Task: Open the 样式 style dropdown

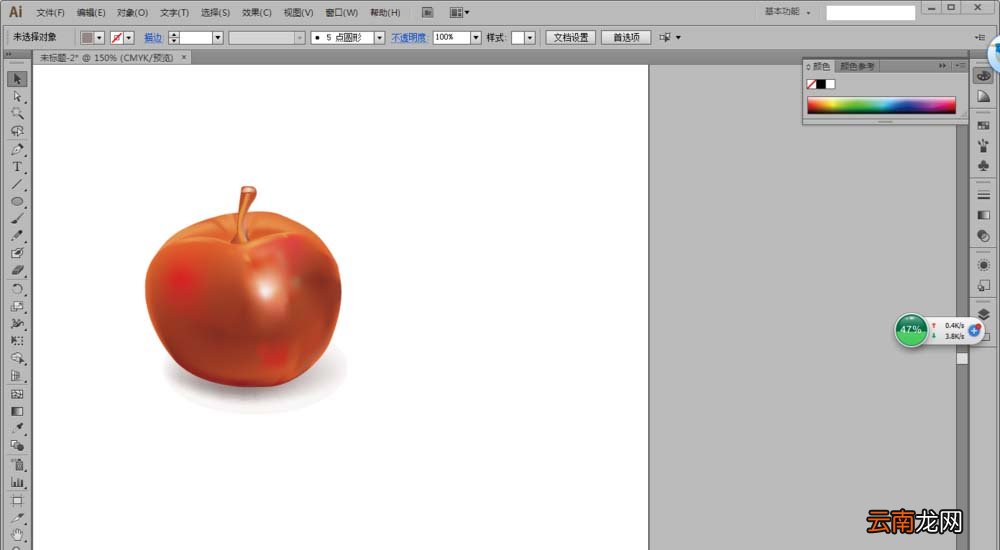Action: coord(529,38)
